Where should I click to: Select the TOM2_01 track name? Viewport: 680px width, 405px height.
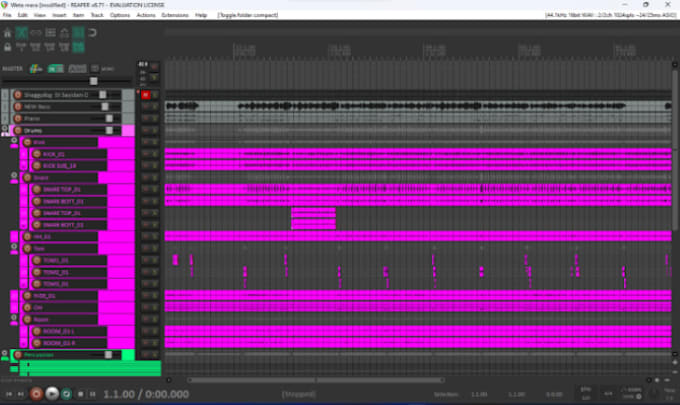(56, 272)
